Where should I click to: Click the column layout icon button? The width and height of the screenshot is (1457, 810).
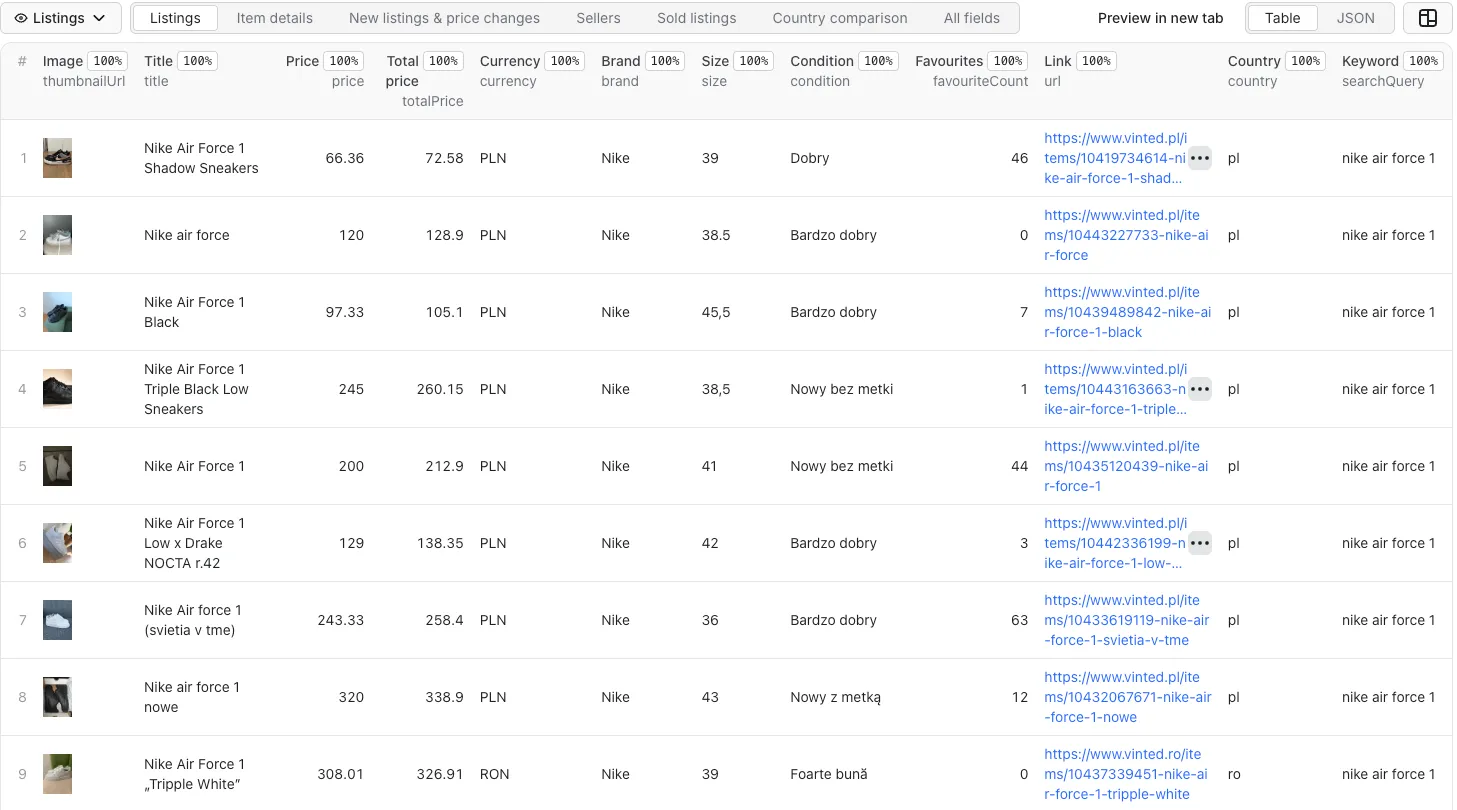coord(1428,18)
